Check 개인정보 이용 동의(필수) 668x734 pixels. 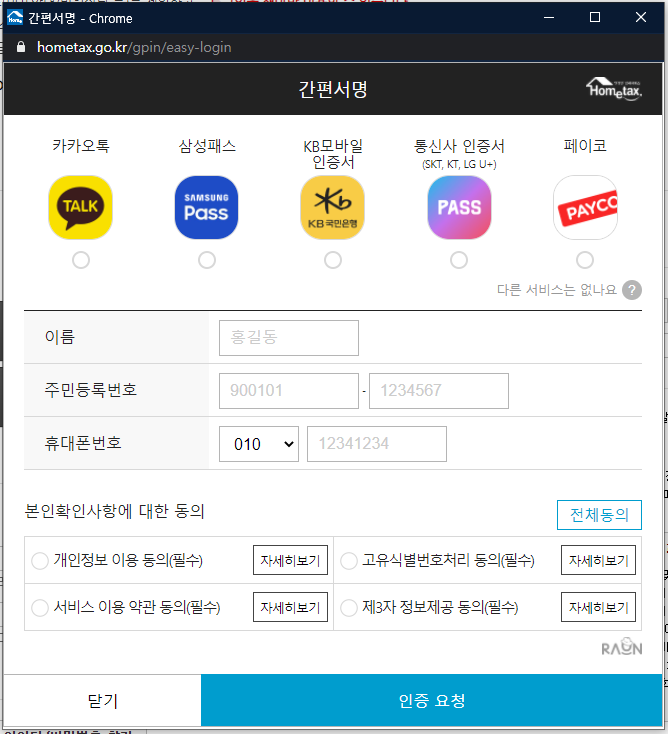[40, 560]
